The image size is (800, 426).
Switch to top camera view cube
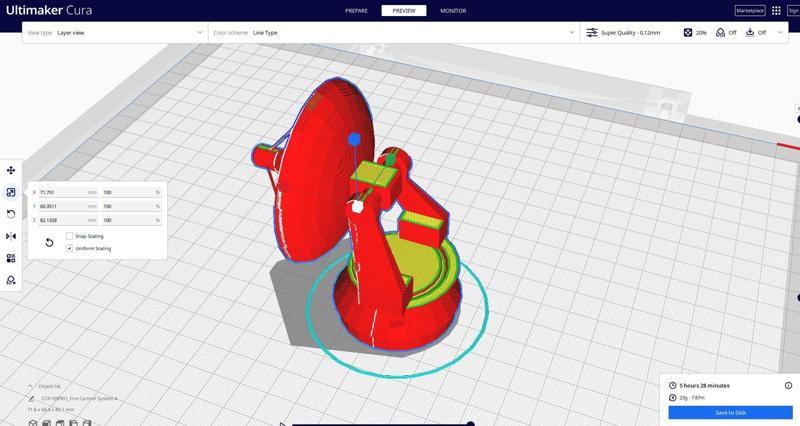click(x=60, y=423)
